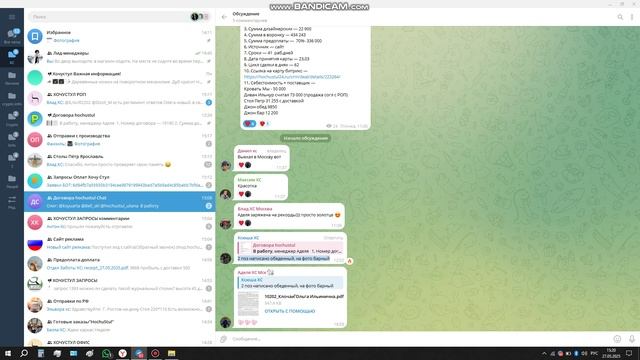This screenshot has height=360, width=640.
Task: Show hidden system tray icons
Action: coord(544,353)
